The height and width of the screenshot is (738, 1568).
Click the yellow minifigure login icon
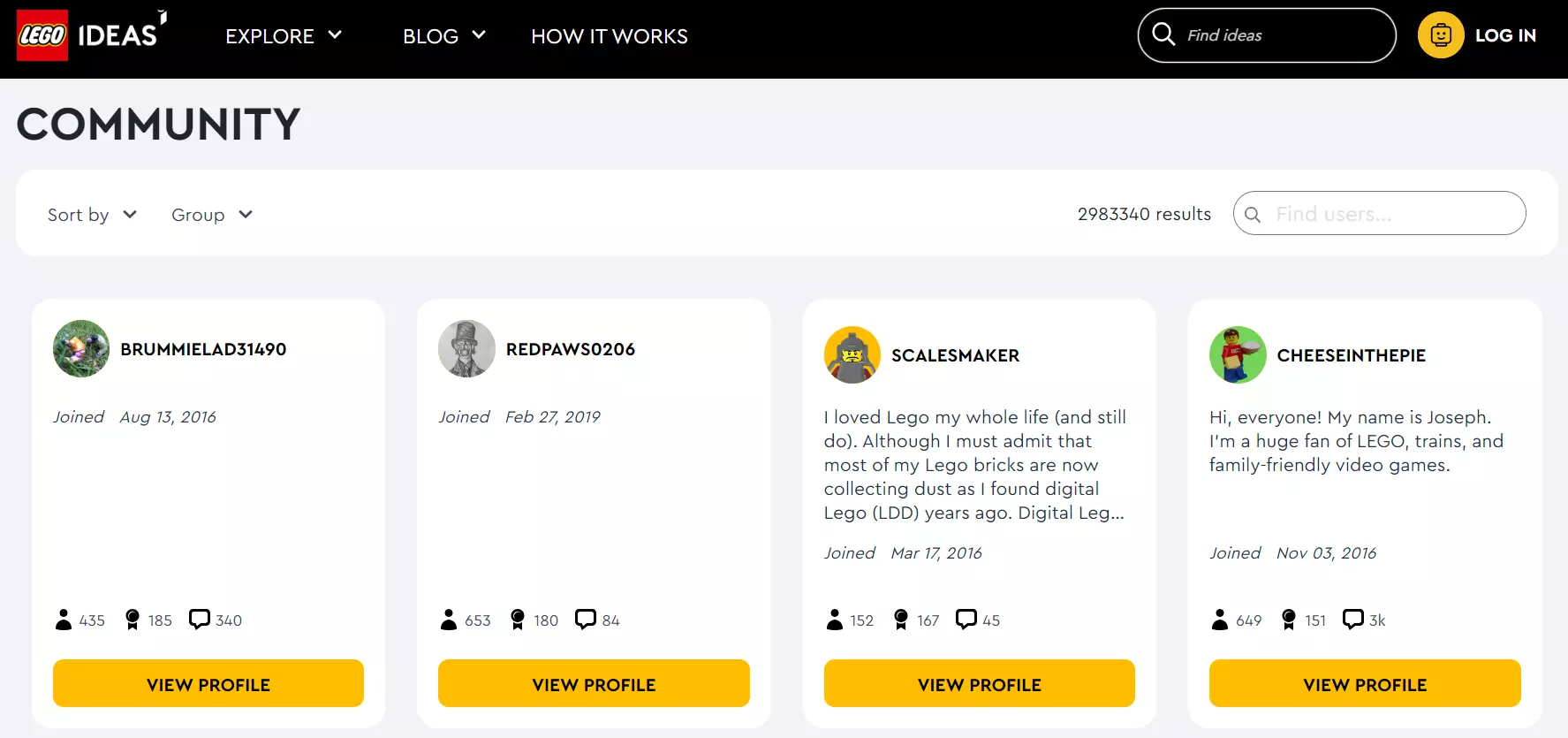click(1441, 35)
